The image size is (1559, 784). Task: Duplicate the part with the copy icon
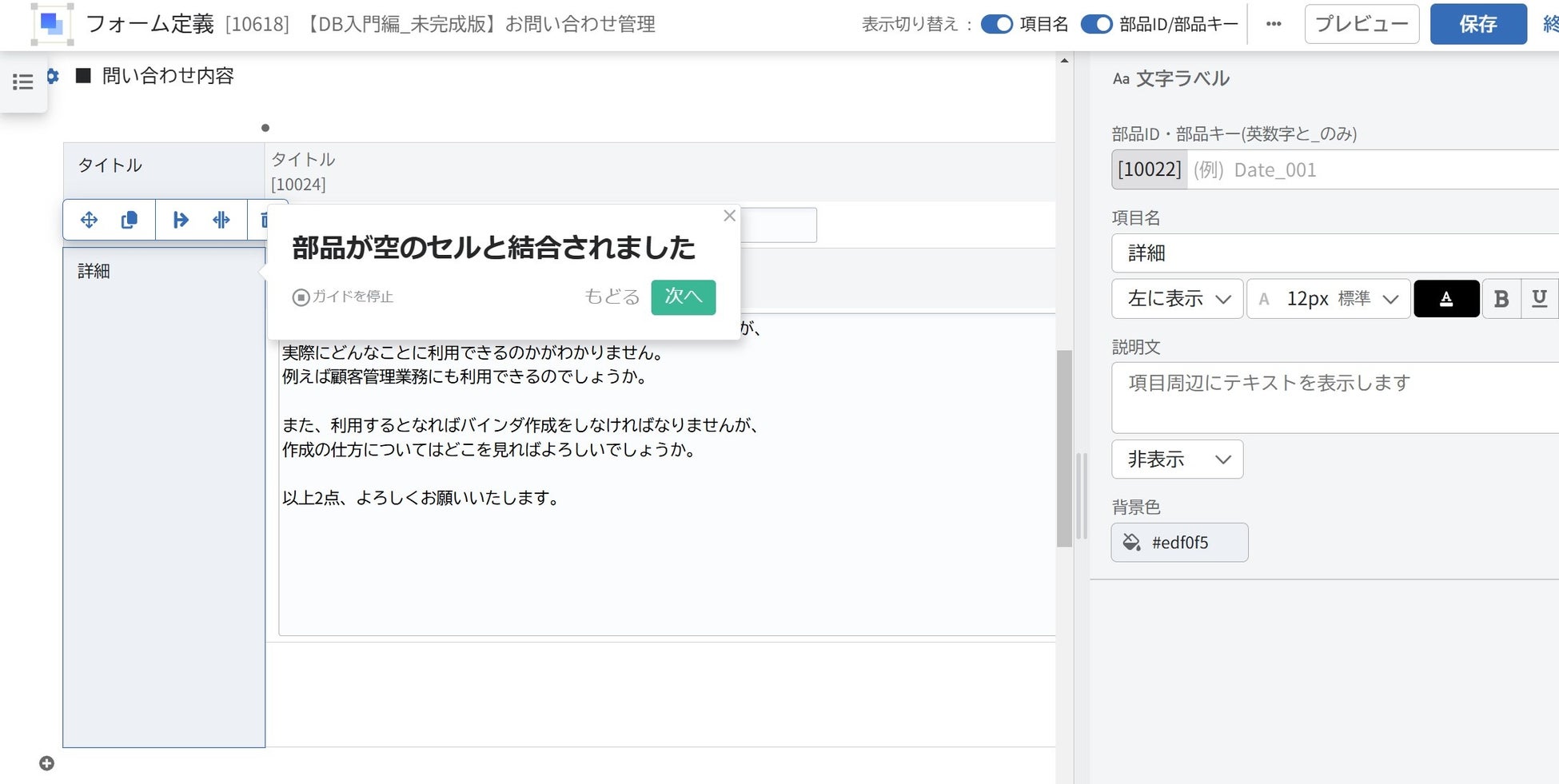[x=130, y=220]
